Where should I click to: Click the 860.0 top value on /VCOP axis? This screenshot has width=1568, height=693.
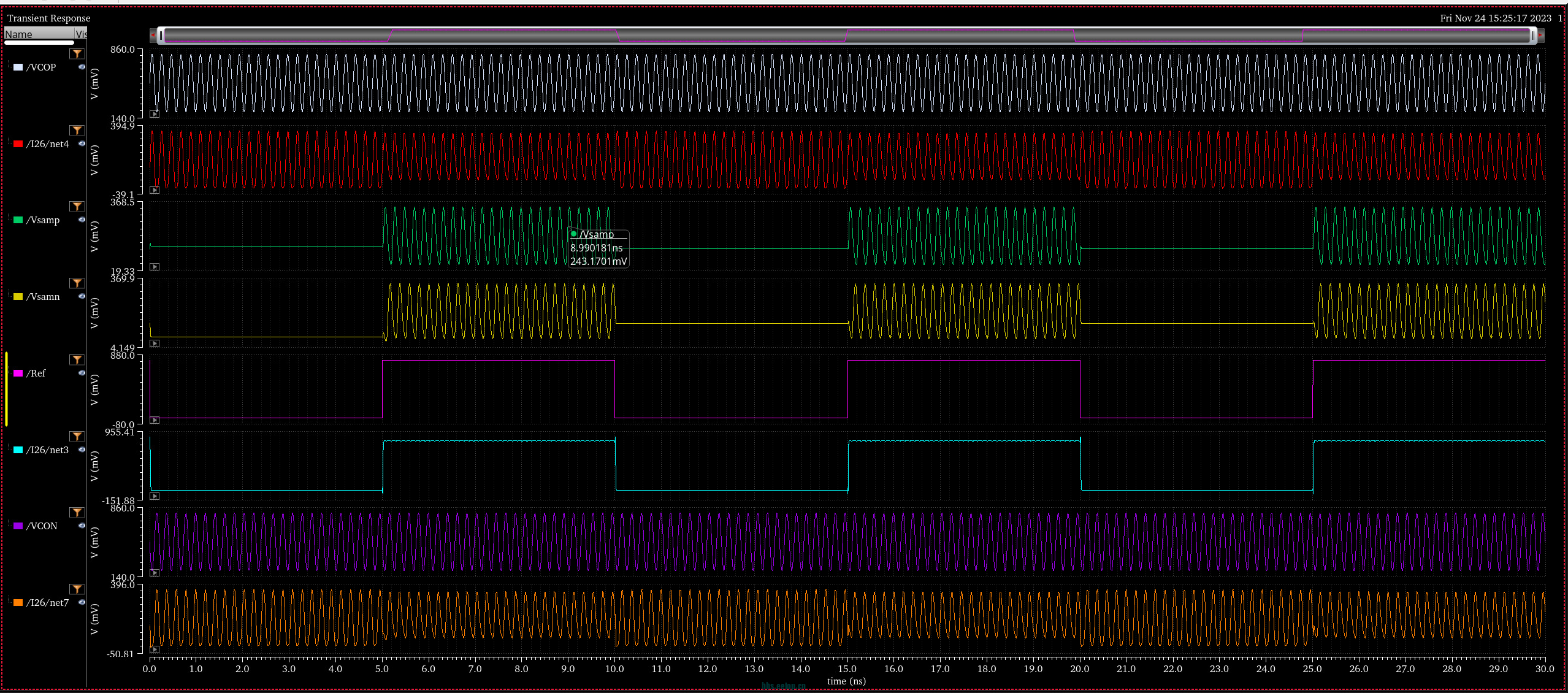click(x=123, y=50)
